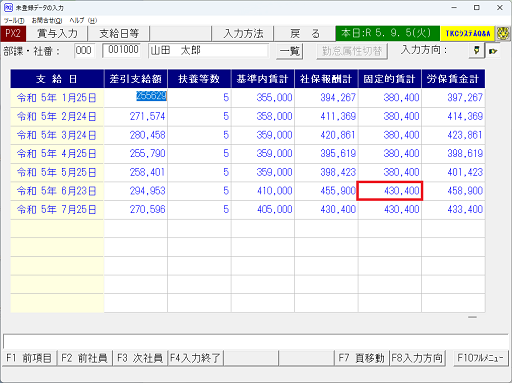The height and width of the screenshot is (383, 512).
Task: Click the F7 頁移動 button
Action: point(362,358)
